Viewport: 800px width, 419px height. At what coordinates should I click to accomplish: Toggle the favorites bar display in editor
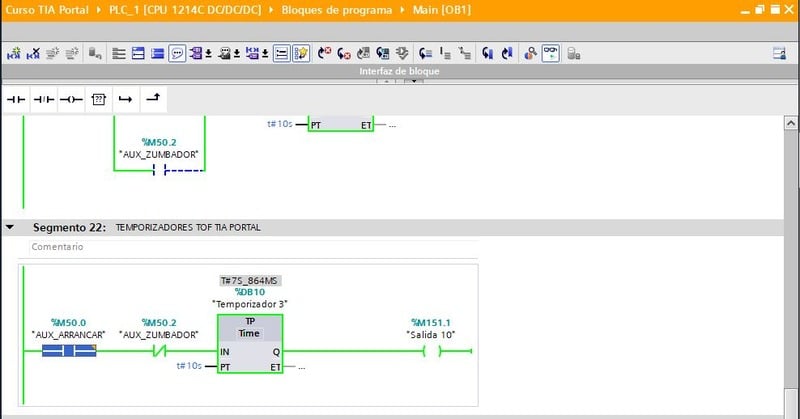pos(300,53)
